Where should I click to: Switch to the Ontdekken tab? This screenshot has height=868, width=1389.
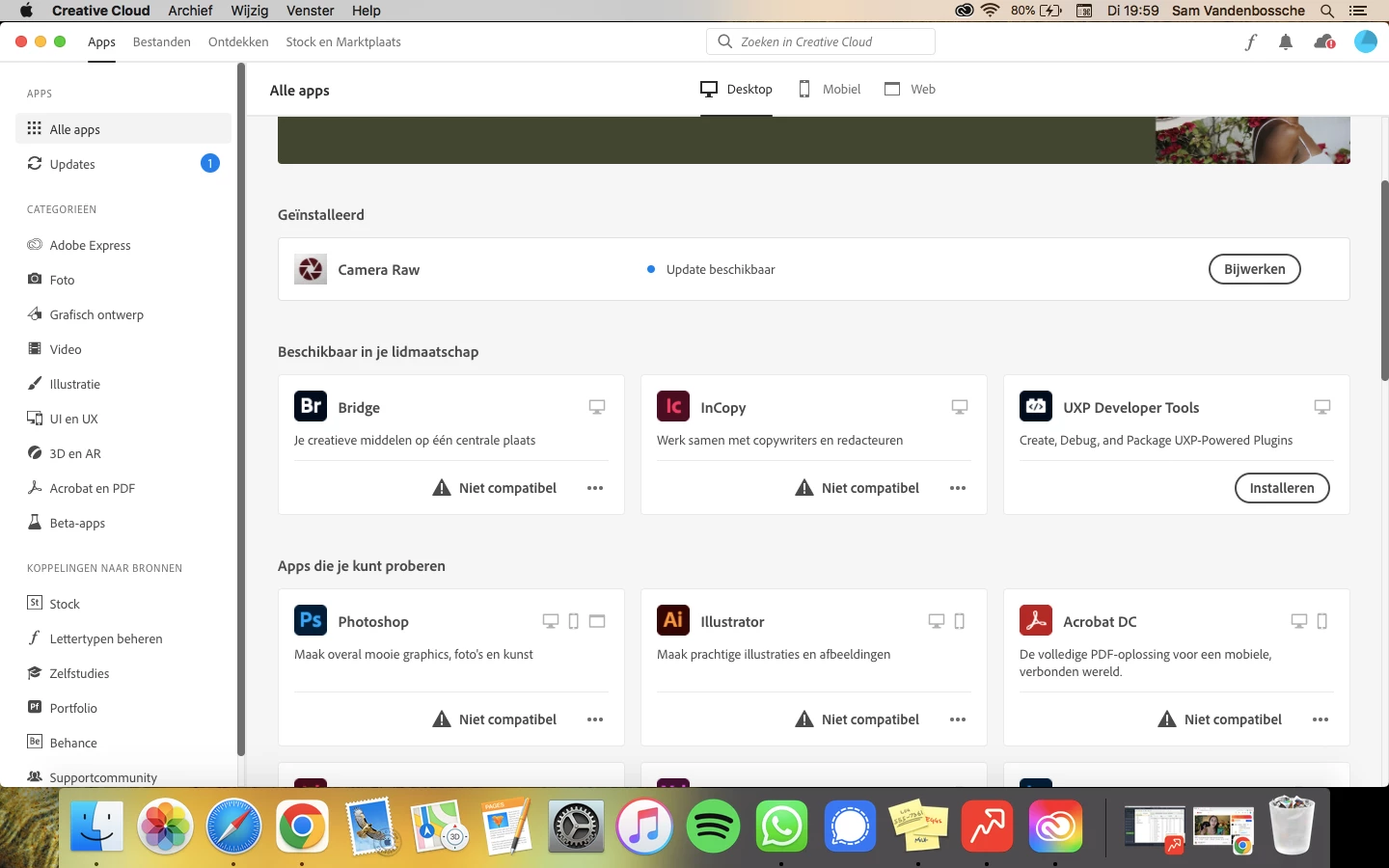coord(238,41)
